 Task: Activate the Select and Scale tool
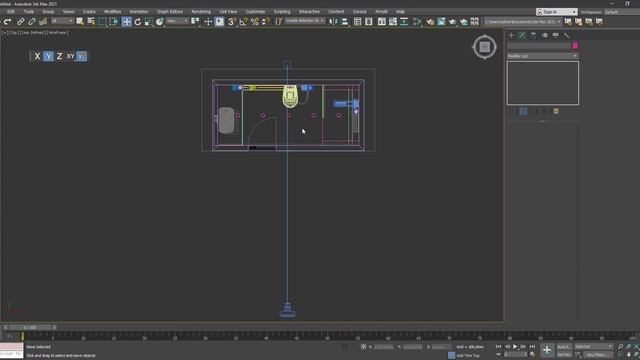click(149, 22)
